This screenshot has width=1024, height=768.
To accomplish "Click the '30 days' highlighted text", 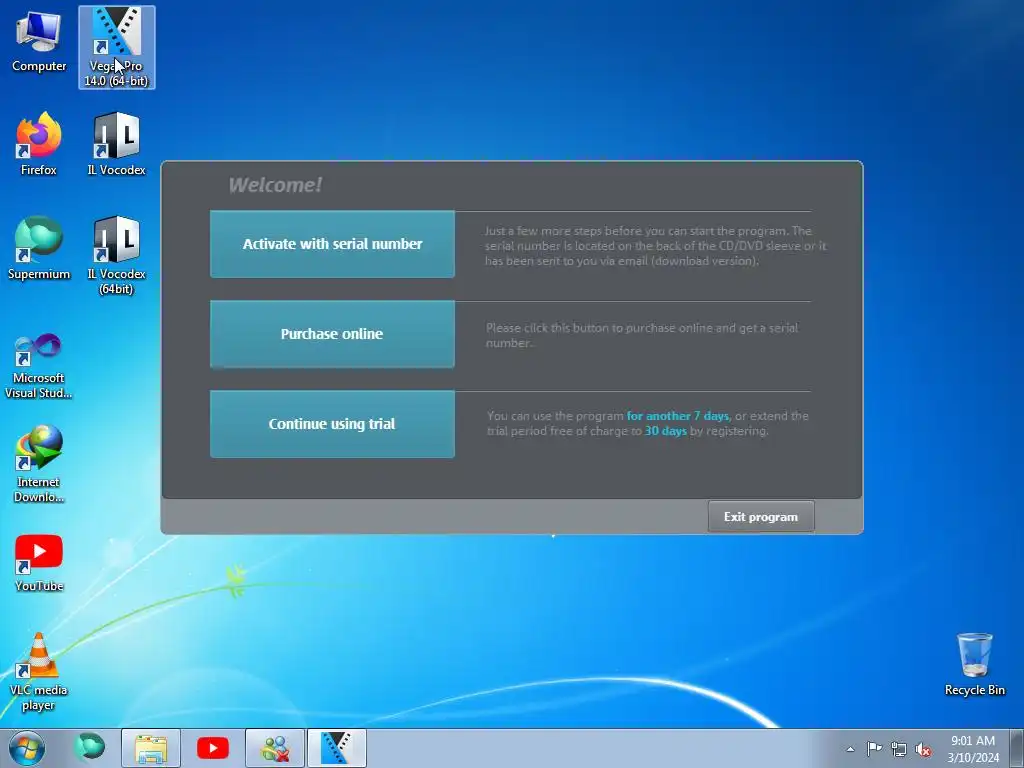I will [x=665, y=431].
